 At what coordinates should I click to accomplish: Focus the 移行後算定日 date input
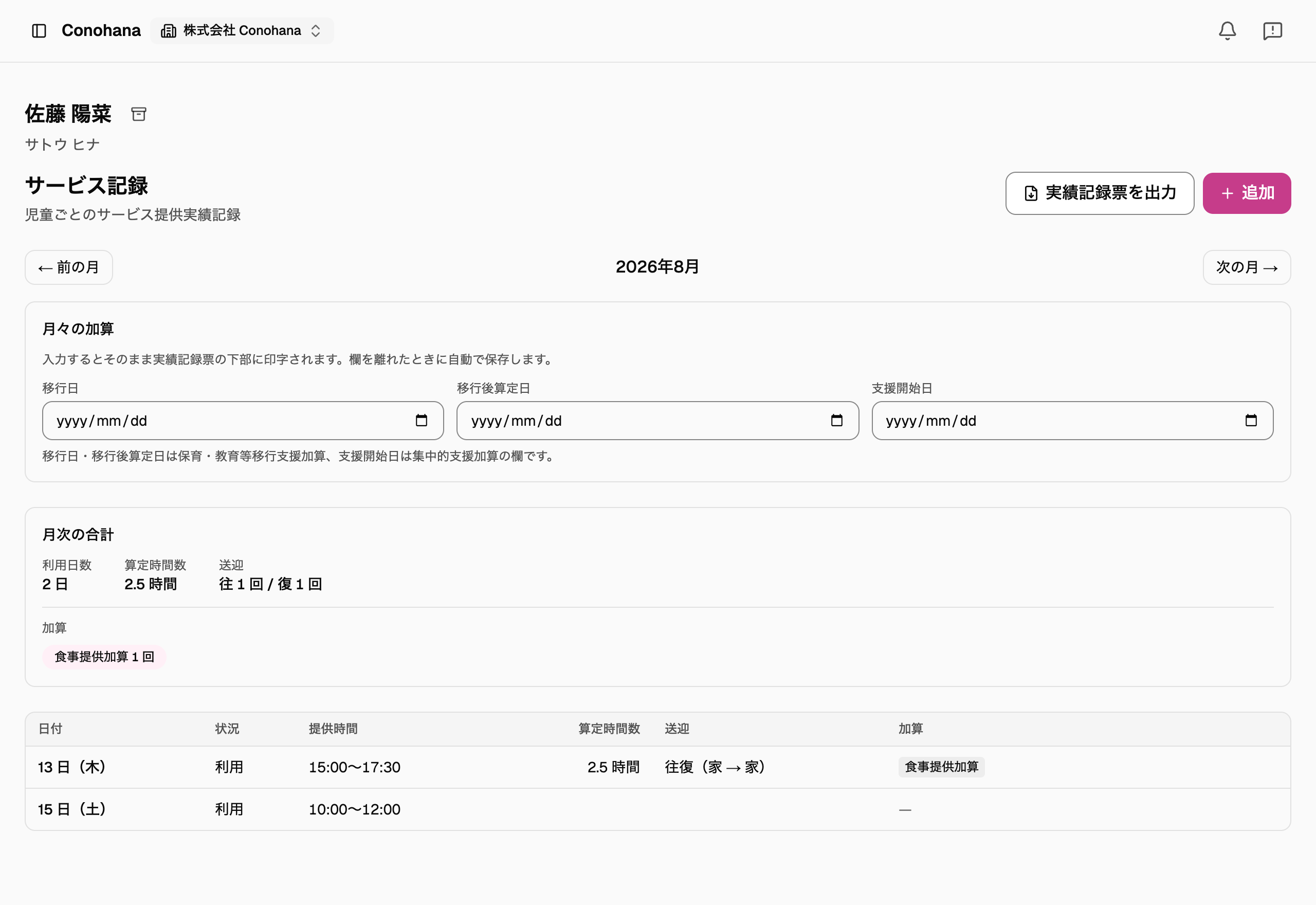pos(657,421)
